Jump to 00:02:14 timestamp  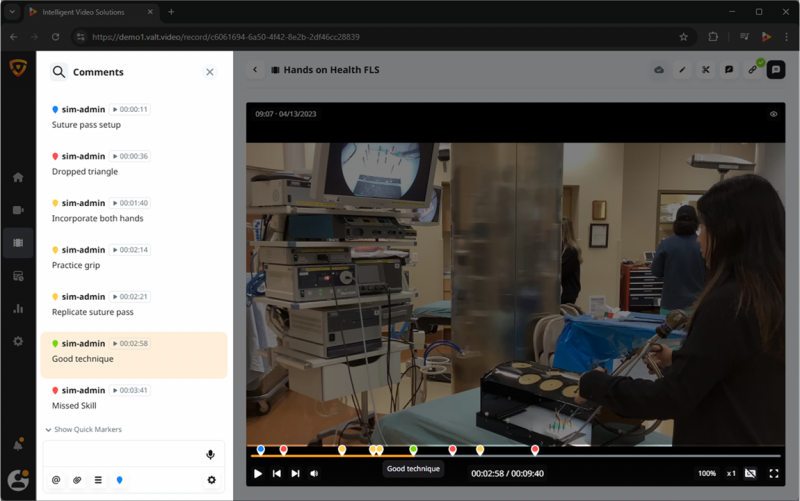tap(130, 250)
